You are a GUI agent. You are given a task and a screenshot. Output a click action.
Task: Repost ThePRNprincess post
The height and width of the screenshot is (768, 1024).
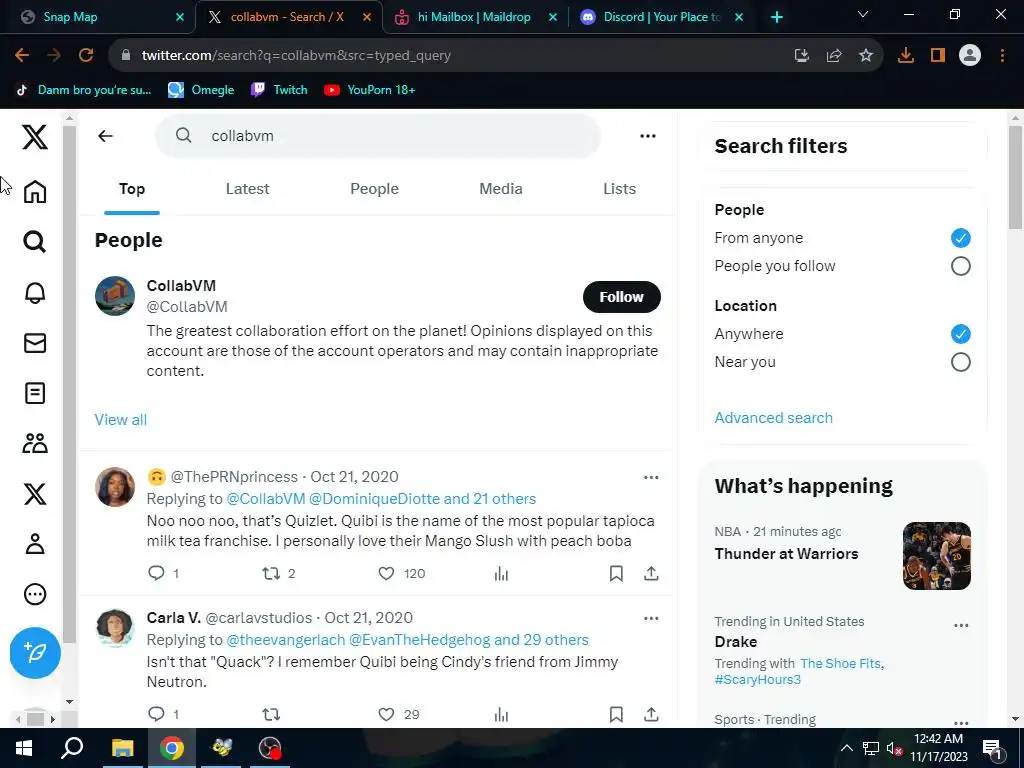point(271,573)
